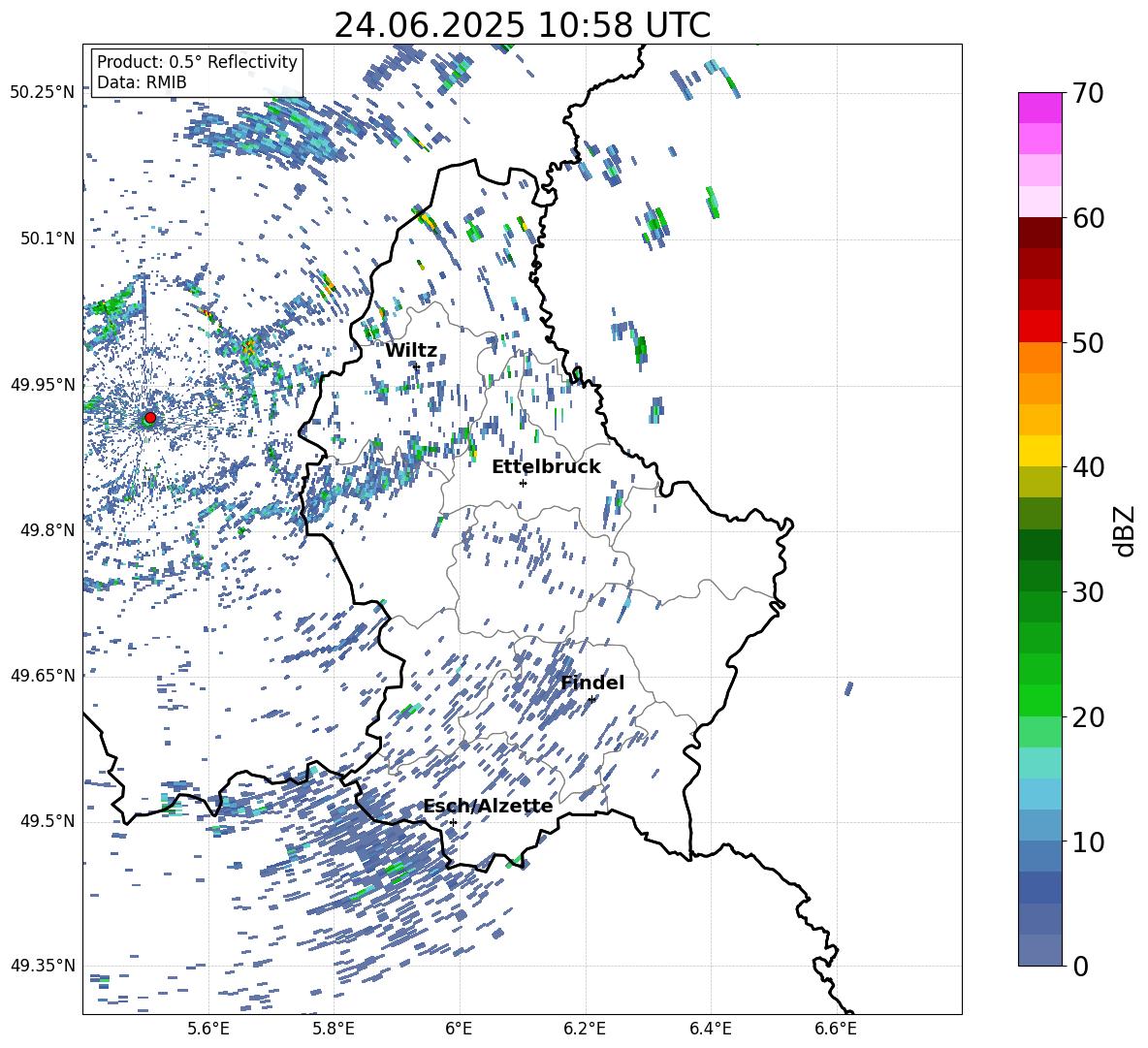The image size is (1148, 1048).
Task: Click the Ettelbruck station cross marker
Action: click(523, 483)
